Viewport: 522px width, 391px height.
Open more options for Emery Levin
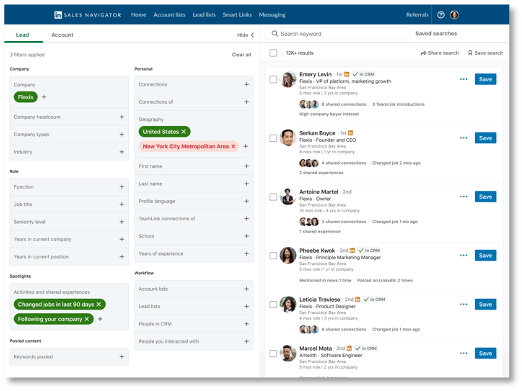[463, 79]
